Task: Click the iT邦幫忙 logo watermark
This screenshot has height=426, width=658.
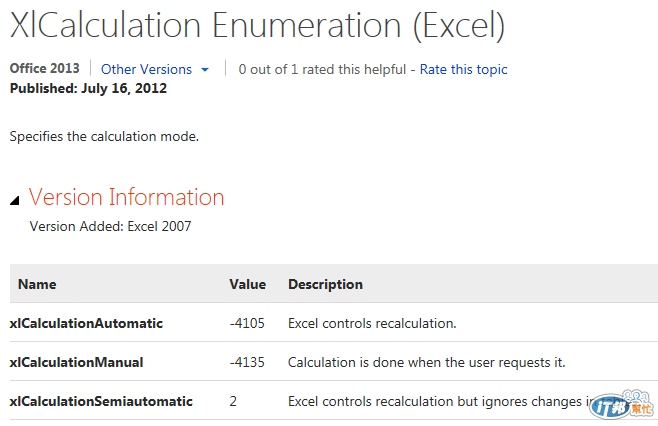Action: point(622,405)
